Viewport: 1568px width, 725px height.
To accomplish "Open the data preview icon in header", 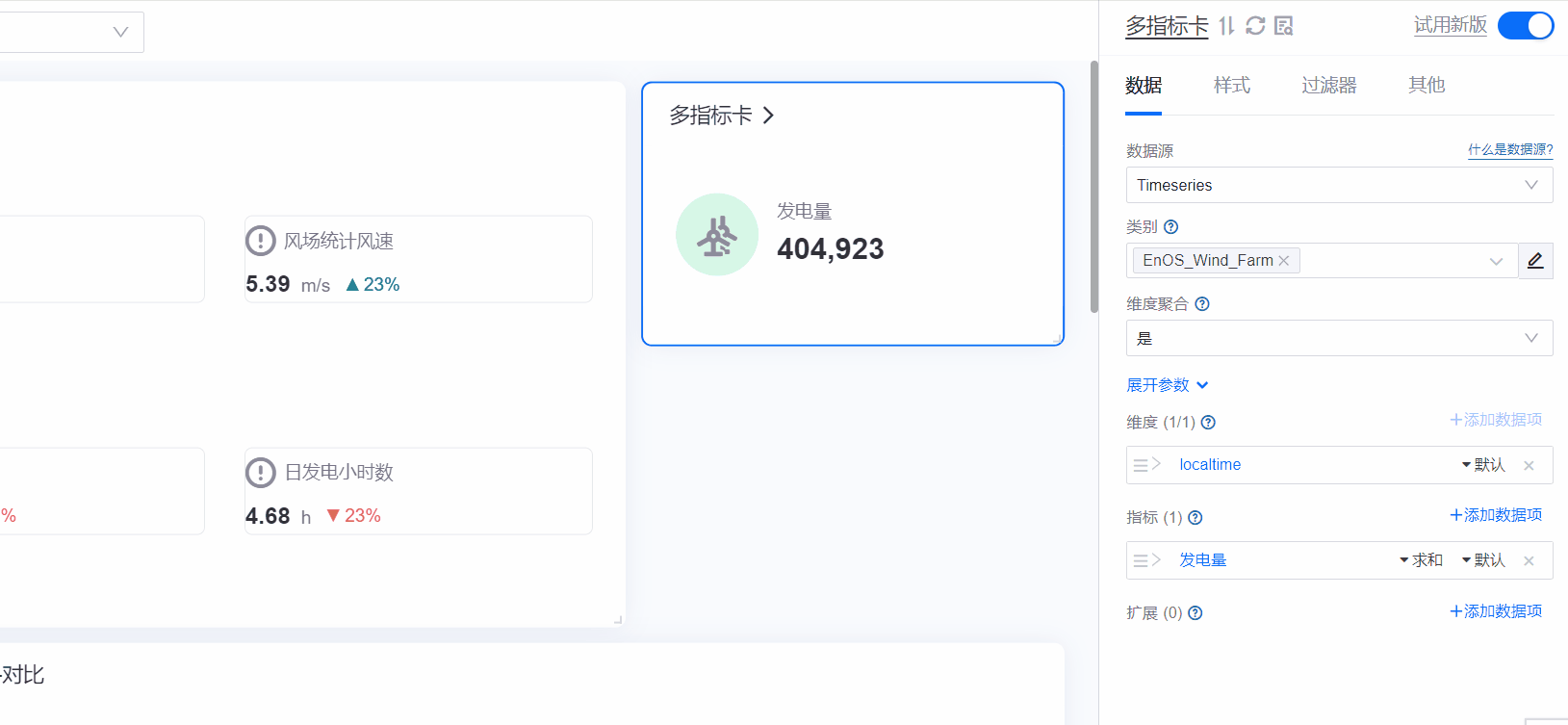I will click(1283, 26).
